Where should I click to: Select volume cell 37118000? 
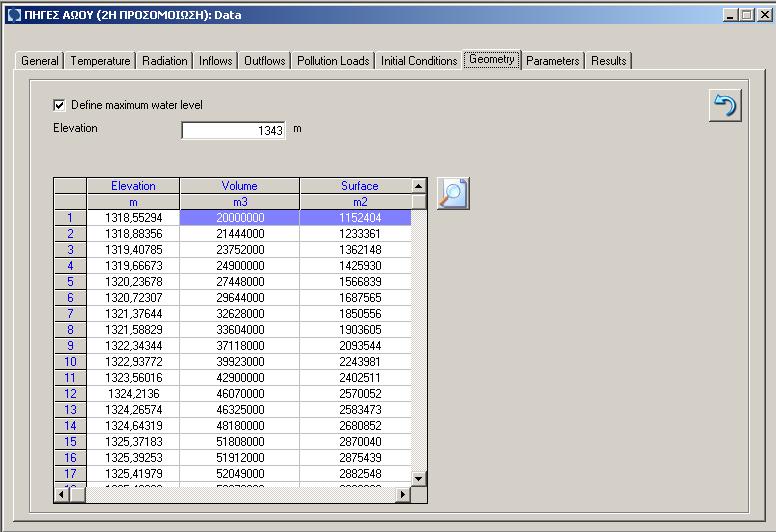point(240,346)
